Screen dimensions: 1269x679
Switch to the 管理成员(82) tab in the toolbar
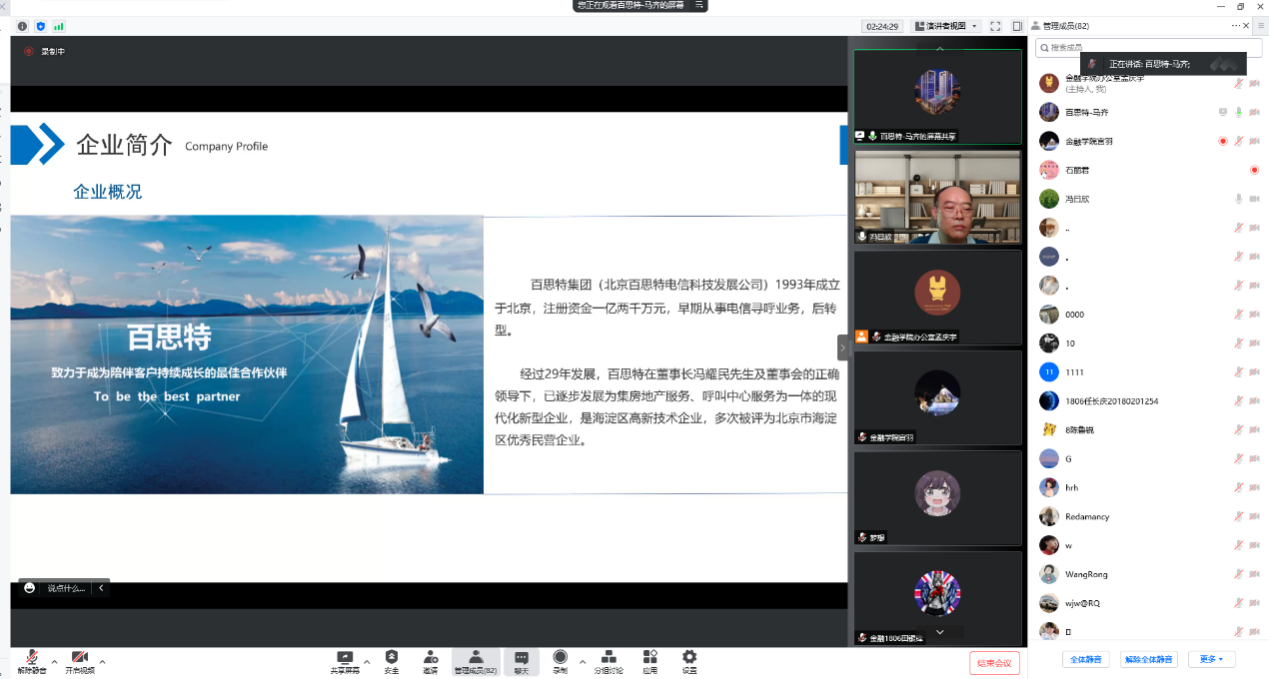coord(475,660)
